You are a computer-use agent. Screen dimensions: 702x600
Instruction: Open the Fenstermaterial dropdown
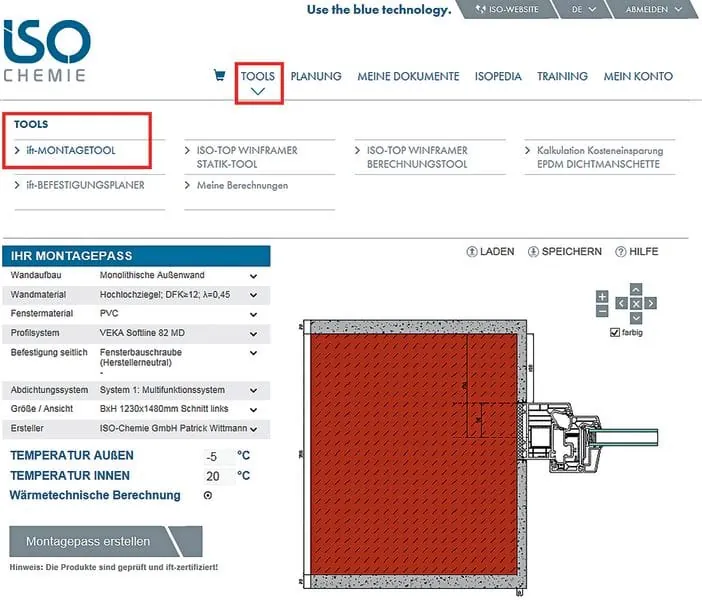click(253, 314)
